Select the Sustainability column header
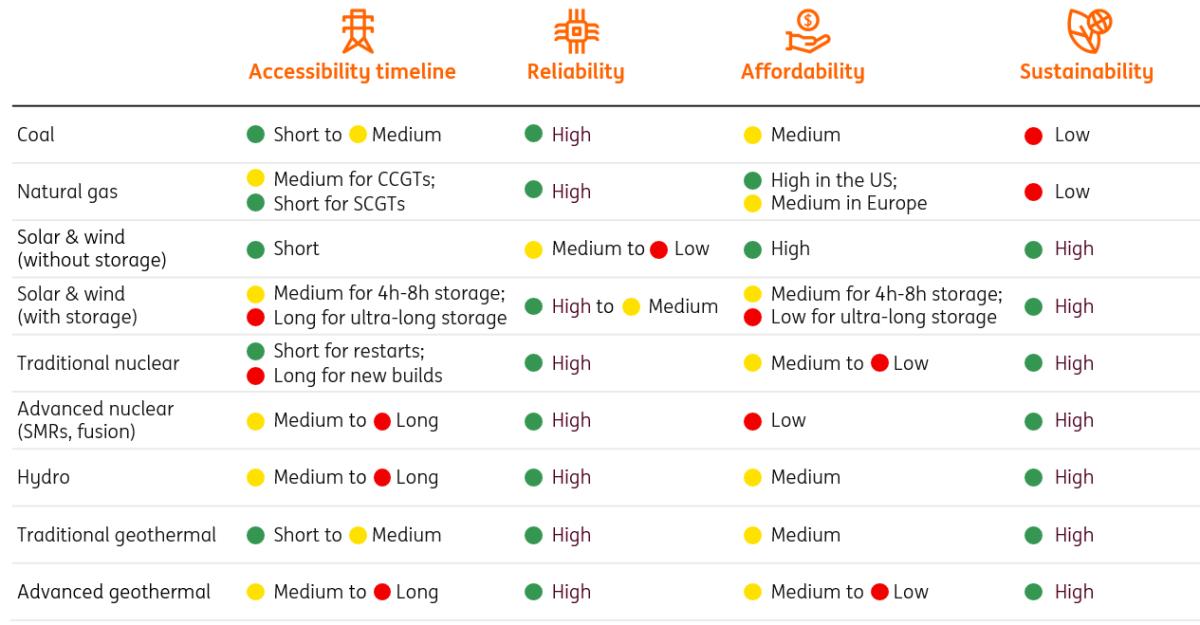Viewport: 1200px width, 625px height. 1086,72
